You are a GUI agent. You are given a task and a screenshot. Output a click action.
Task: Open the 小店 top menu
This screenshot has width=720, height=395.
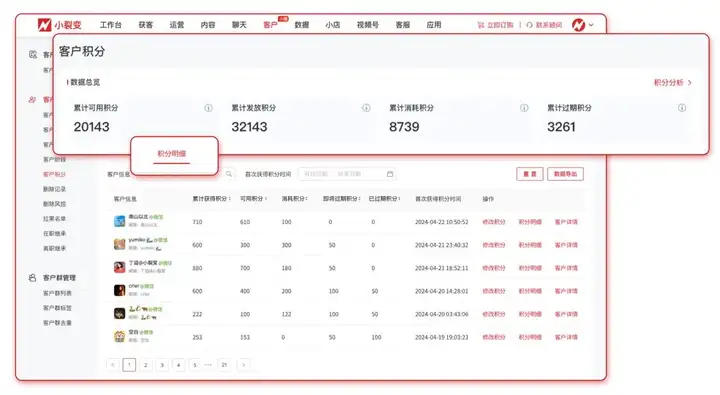click(x=333, y=25)
